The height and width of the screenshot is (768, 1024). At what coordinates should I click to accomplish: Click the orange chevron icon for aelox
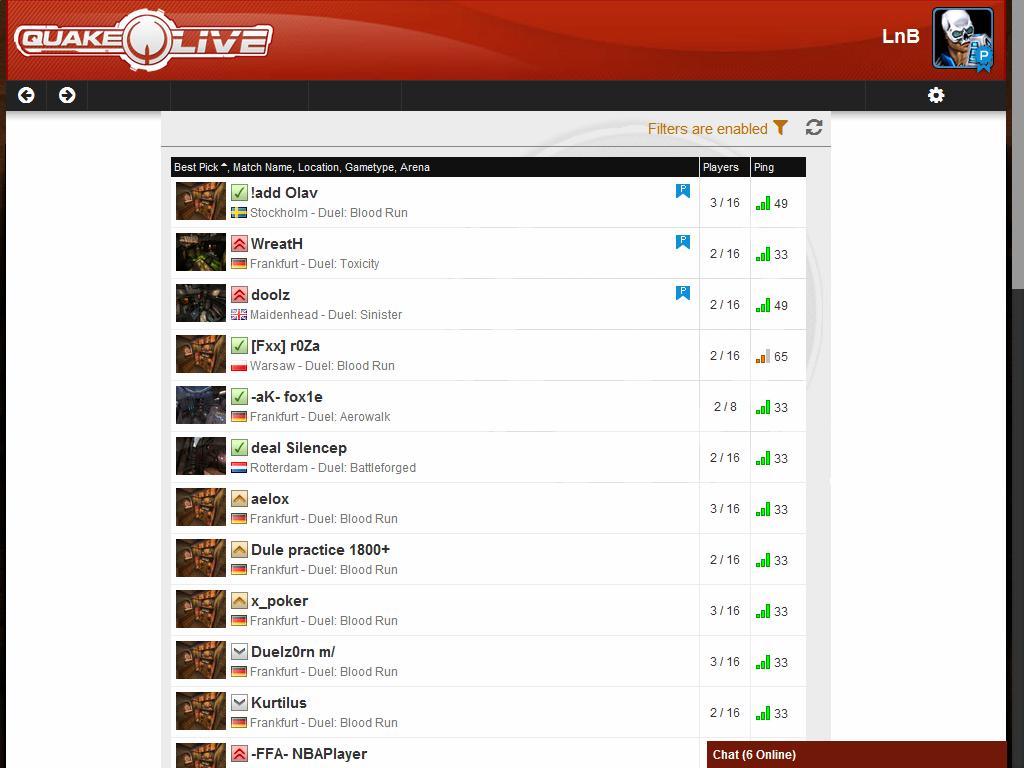pyautogui.click(x=239, y=498)
